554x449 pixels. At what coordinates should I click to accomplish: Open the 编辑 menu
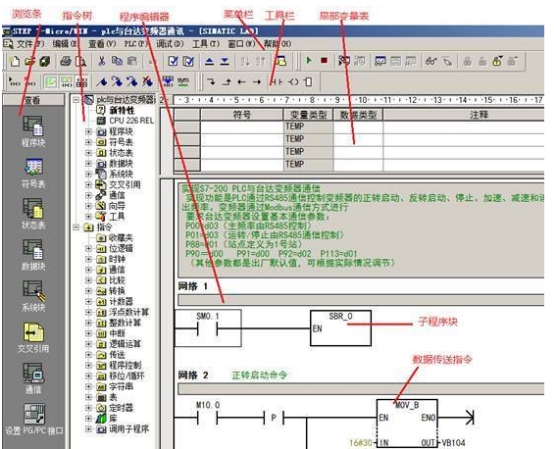(65, 44)
